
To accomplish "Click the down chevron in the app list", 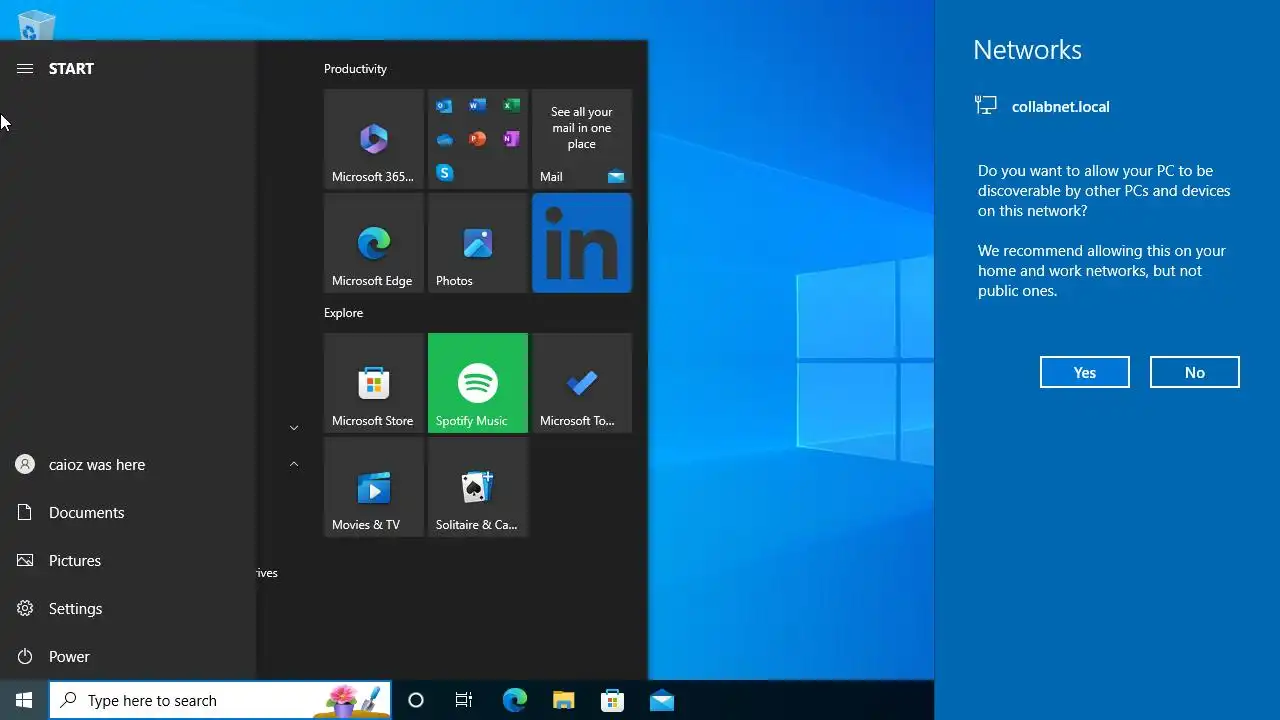I will (x=294, y=428).
